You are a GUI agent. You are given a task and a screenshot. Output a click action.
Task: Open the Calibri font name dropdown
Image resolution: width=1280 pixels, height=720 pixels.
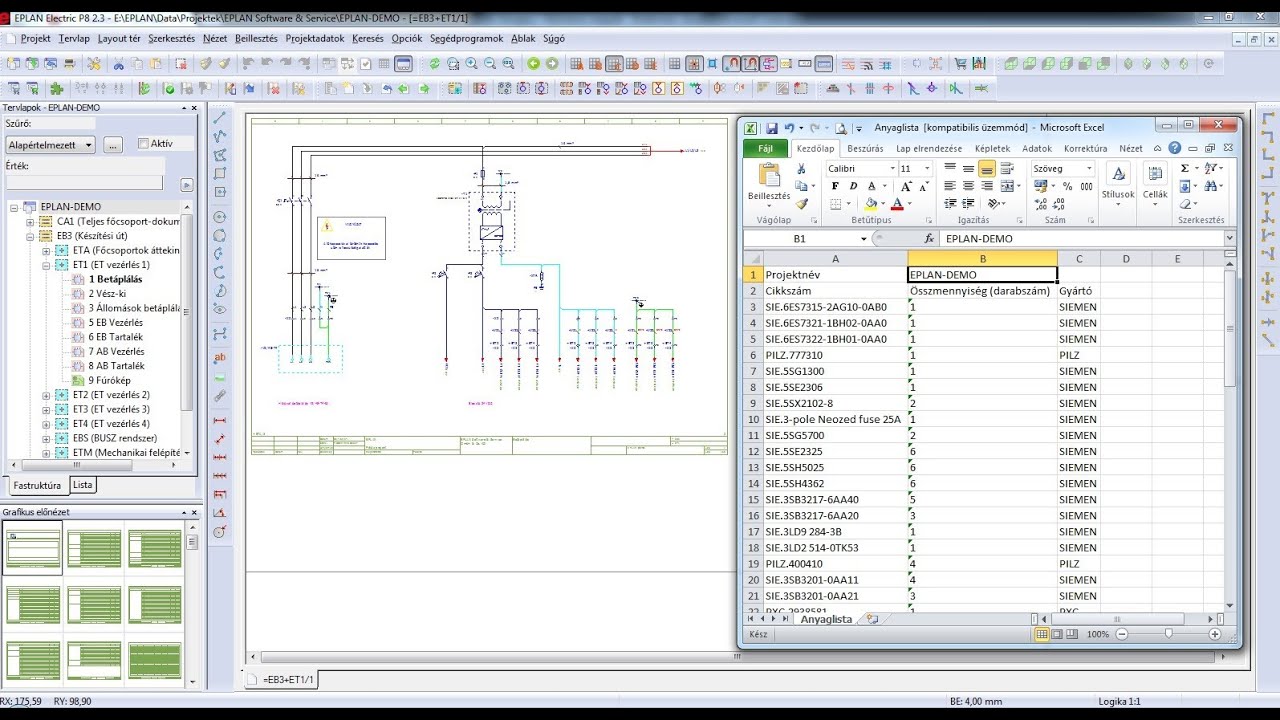pyautogui.click(x=891, y=169)
